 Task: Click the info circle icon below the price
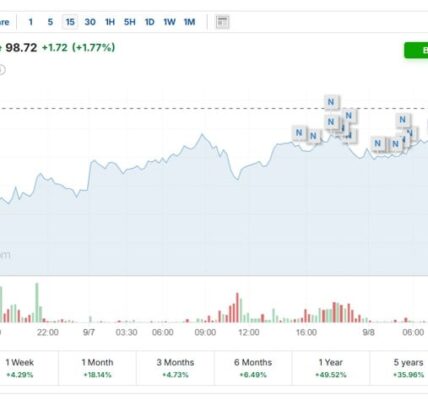pos(2,70)
